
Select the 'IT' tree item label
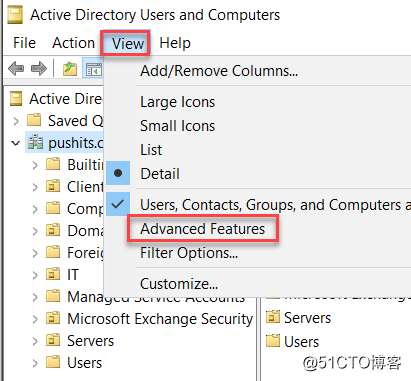coord(73,275)
